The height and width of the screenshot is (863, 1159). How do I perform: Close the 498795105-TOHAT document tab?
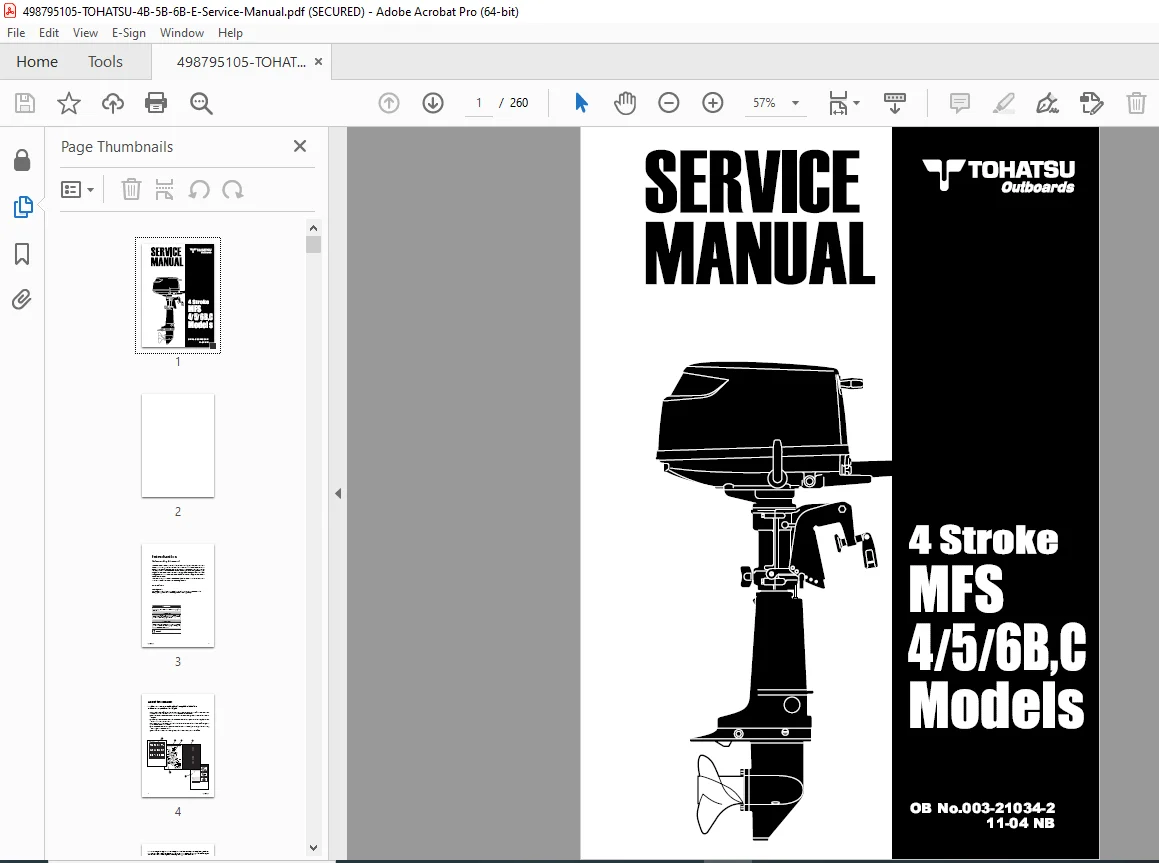click(319, 61)
